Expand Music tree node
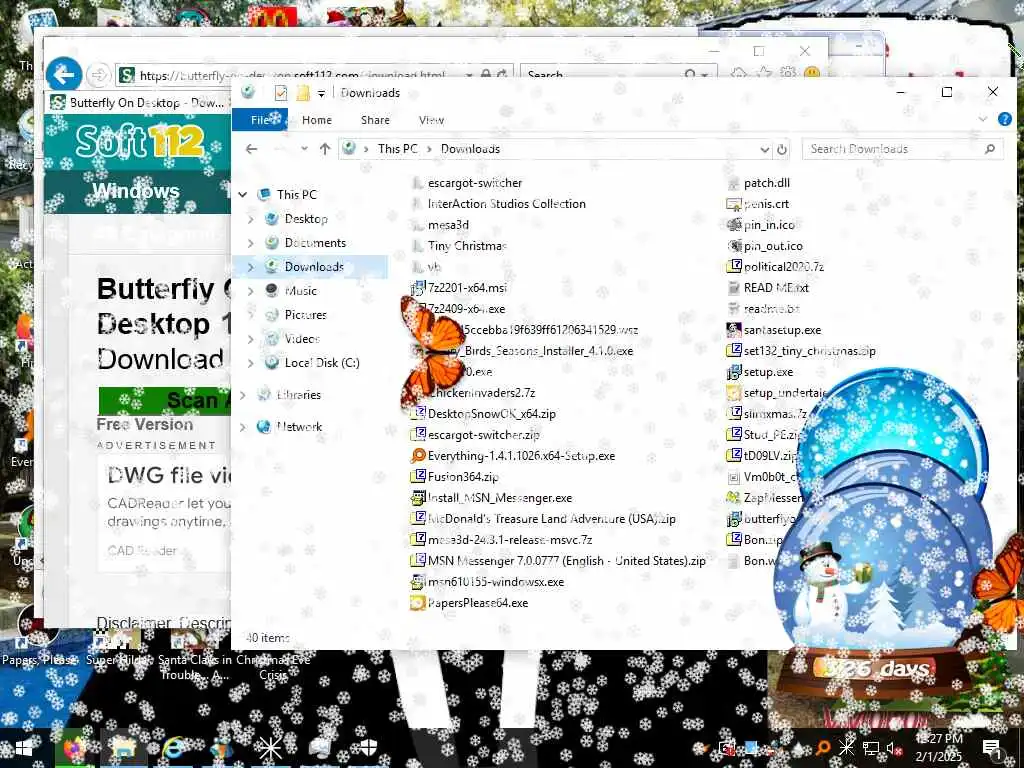The height and width of the screenshot is (768, 1024). point(251,291)
